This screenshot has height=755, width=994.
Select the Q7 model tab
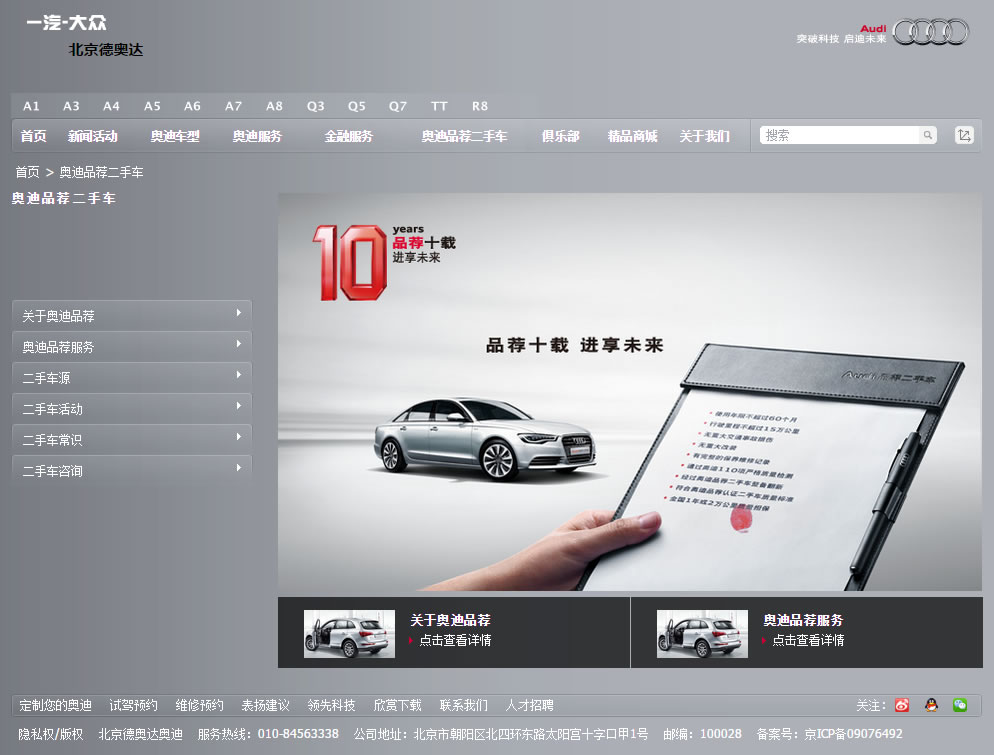pos(397,106)
